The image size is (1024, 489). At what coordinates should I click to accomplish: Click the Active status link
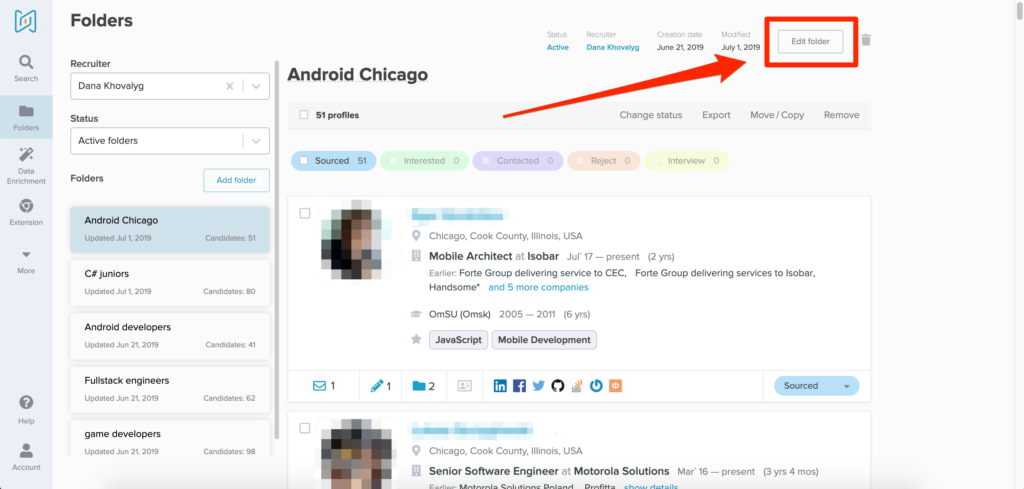pos(558,47)
